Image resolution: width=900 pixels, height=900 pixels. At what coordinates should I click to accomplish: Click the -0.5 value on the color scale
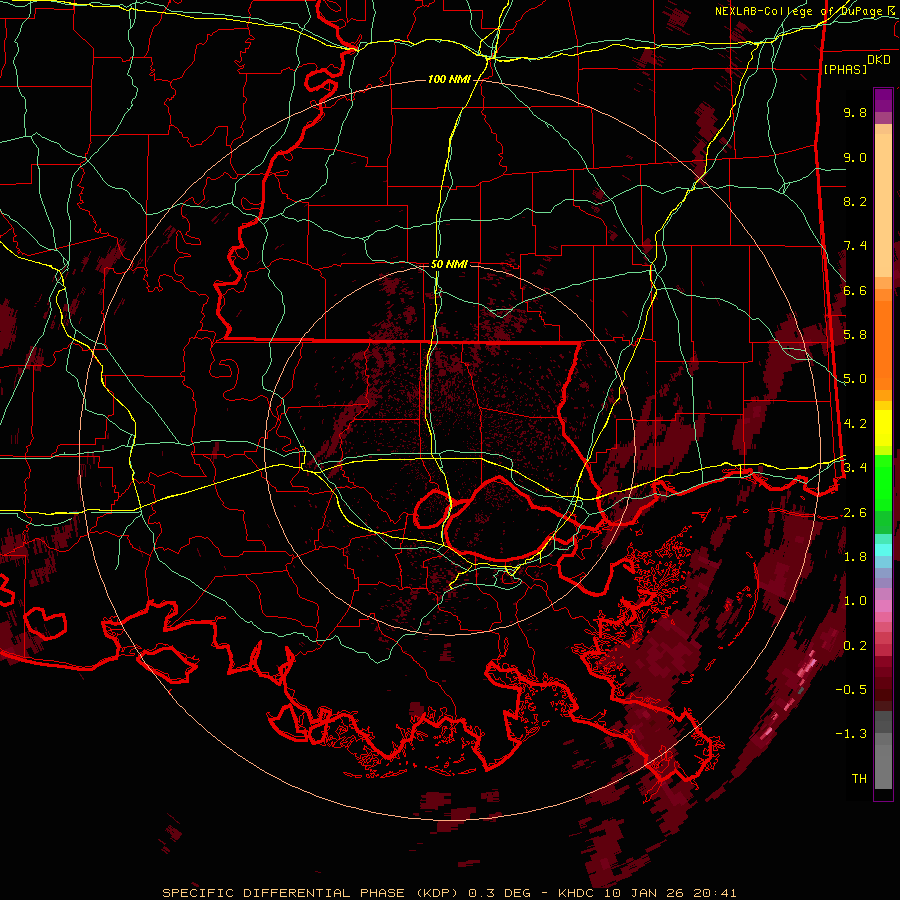tap(851, 690)
